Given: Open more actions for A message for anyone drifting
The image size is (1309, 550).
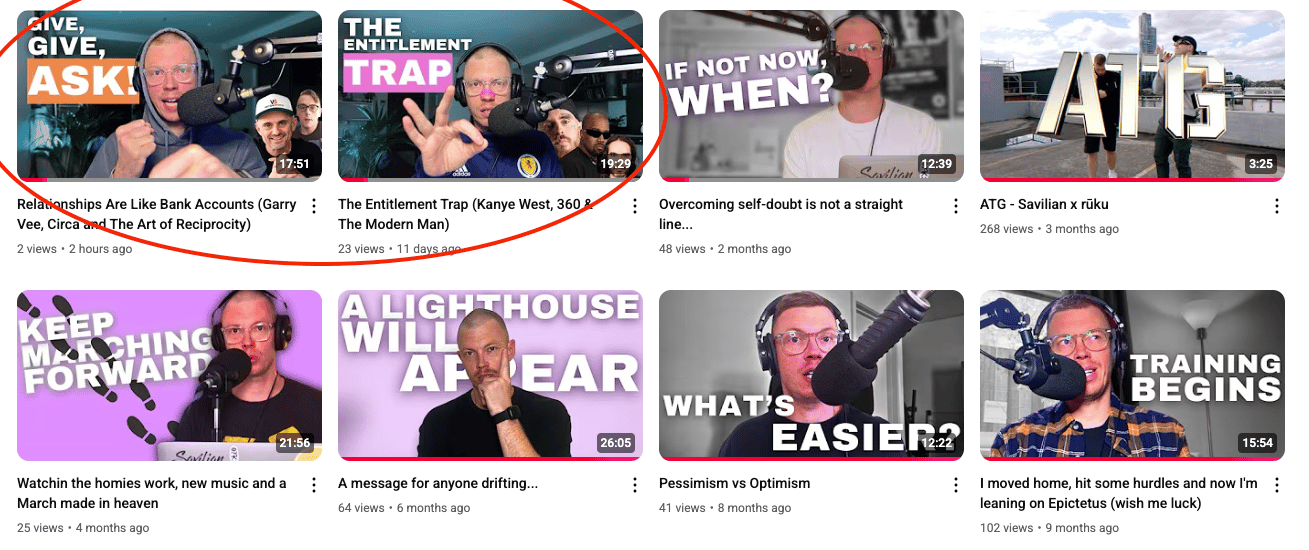Looking at the screenshot, I should point(635,485).
